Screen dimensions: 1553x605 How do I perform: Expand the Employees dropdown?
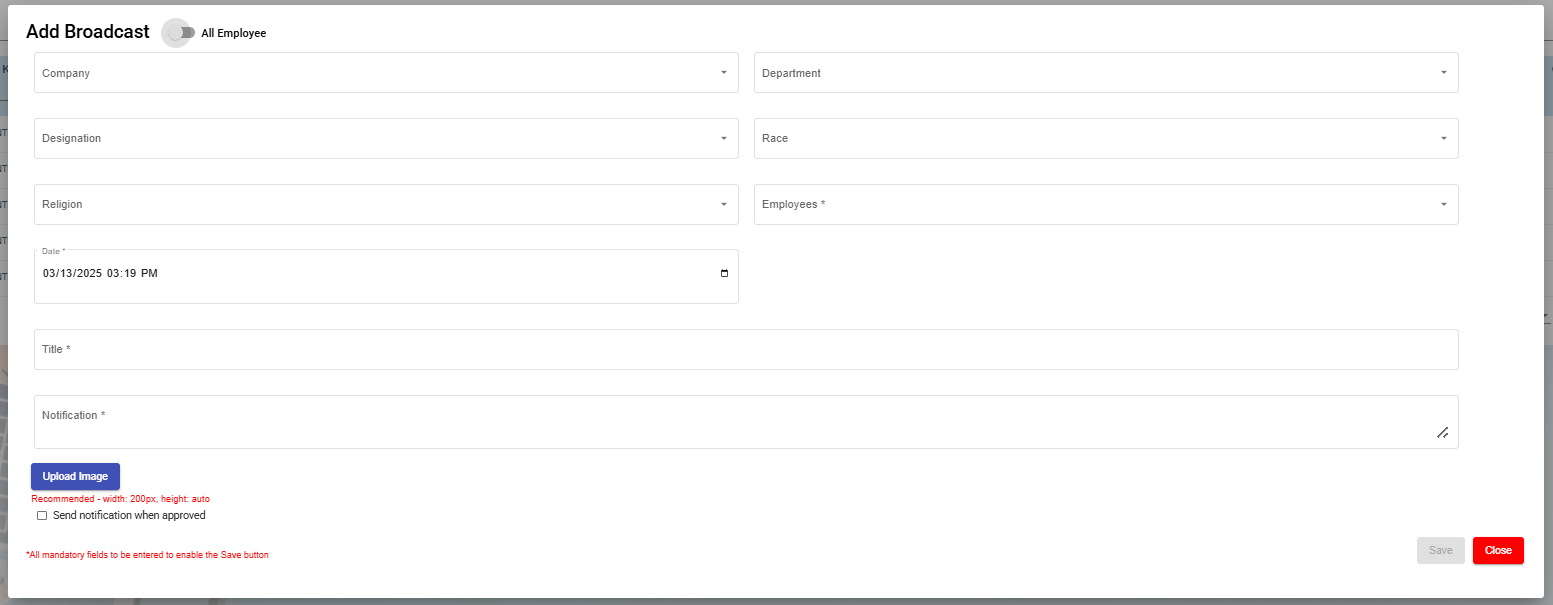[1105, 205]
